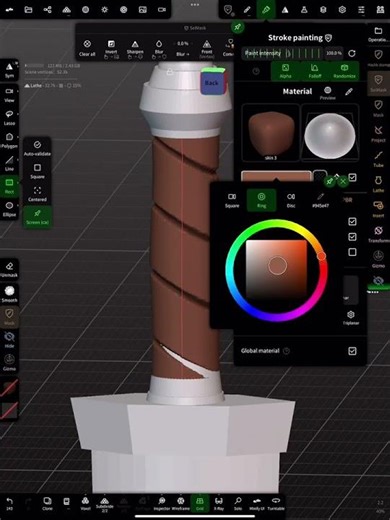Open the three-dots overflow menu at top
This screenshot has height=520, width=390.
tap(195, 5)
